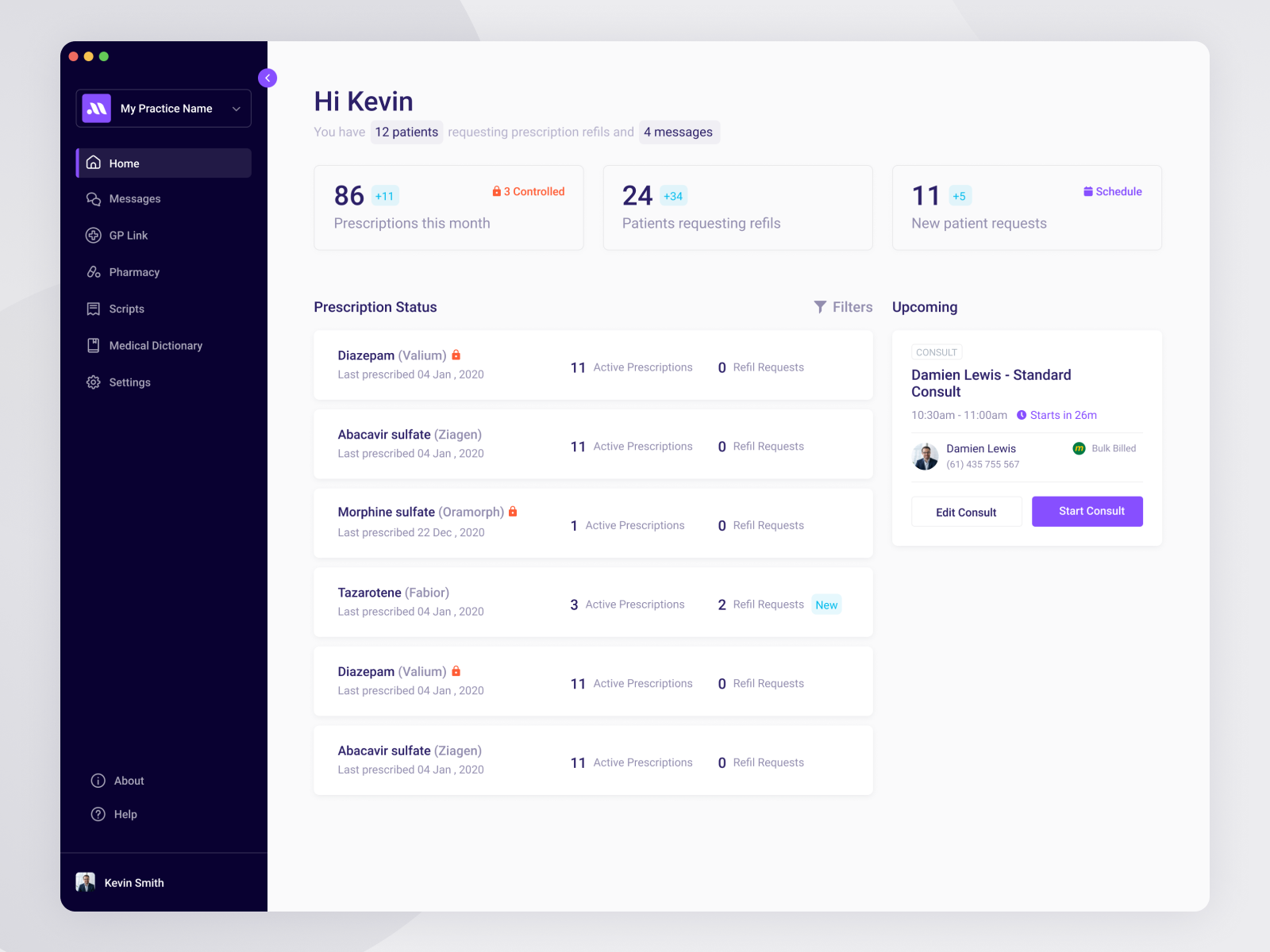Open the My Practice Name dropdown
This screenshot has height=952, width=1270.
164,109
